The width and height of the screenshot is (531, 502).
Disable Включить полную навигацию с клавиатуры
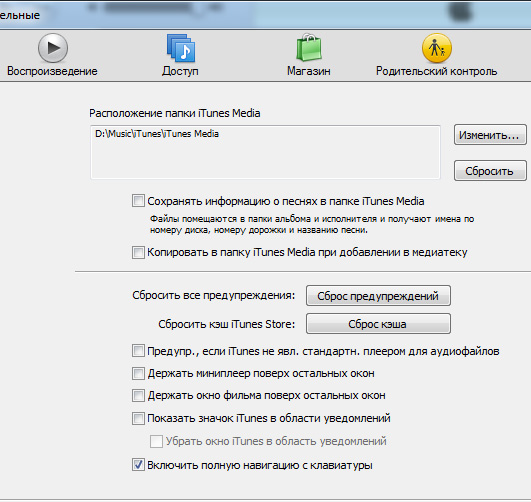coord(138,465)
